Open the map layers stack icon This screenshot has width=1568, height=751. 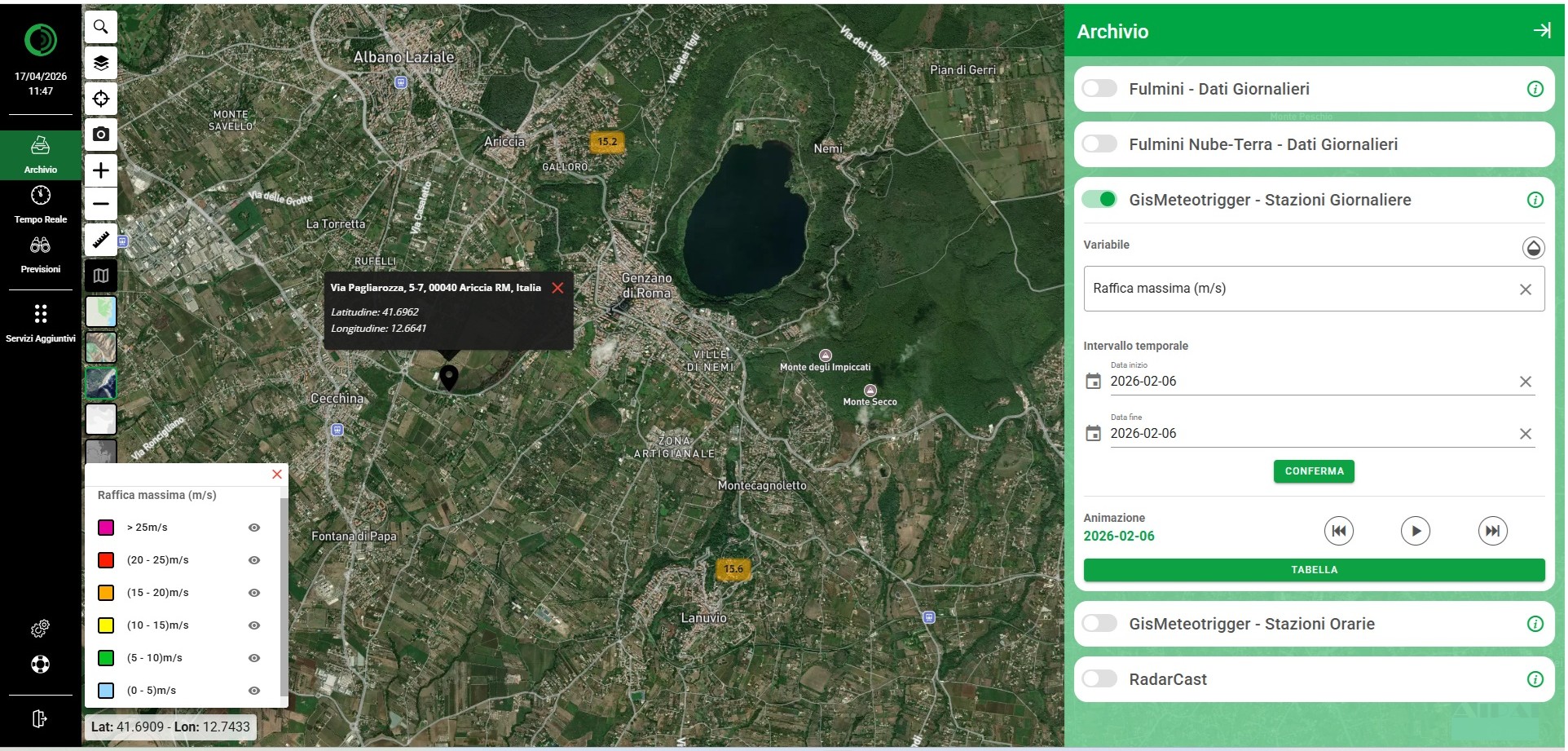pos(101,63)
